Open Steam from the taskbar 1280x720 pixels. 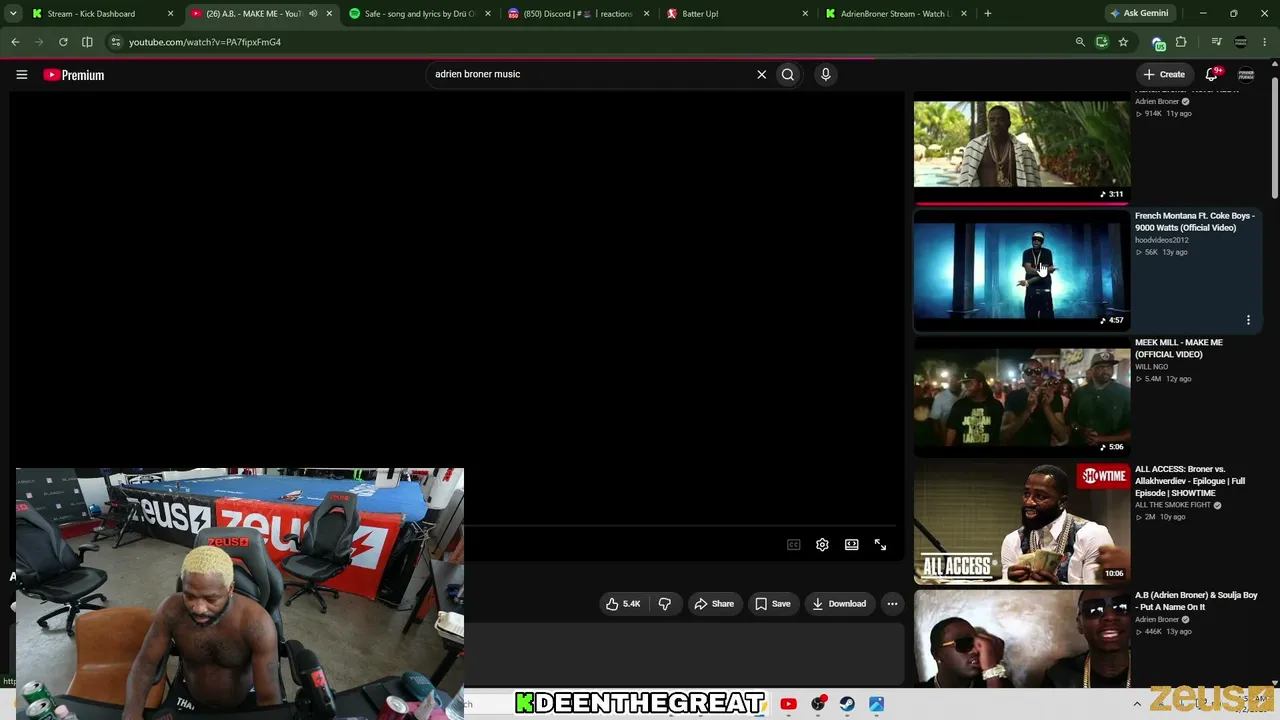[847, 704]
